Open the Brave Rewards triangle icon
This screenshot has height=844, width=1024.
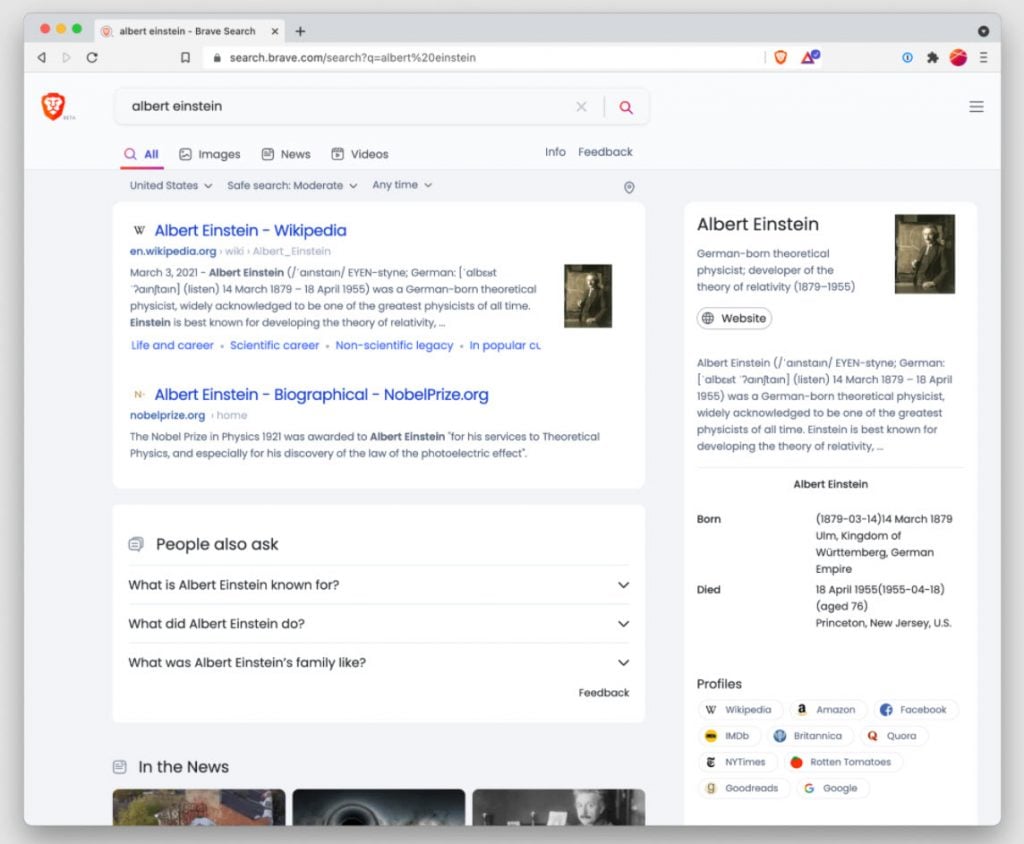click(810, 57)
